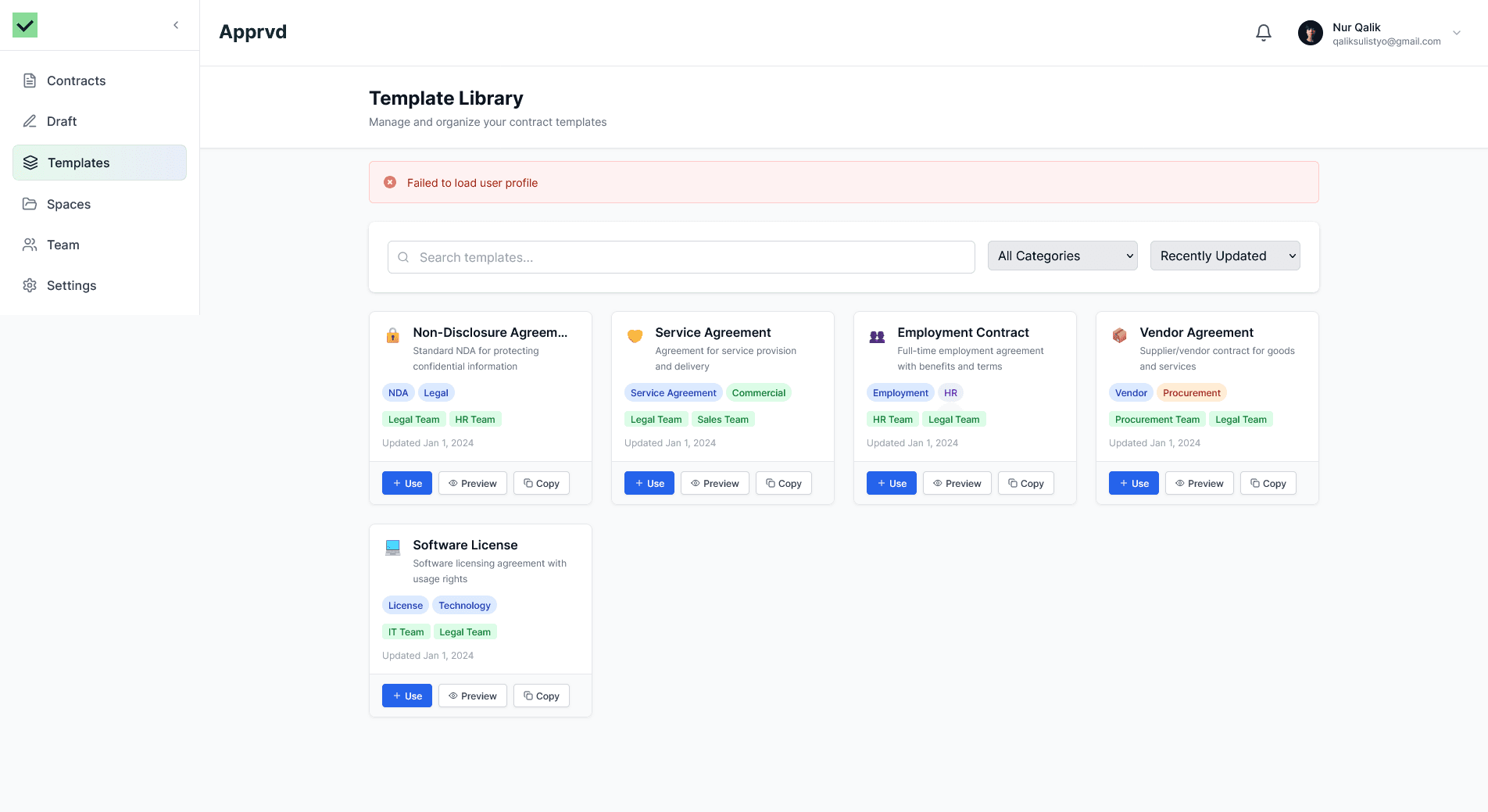Go to Spaces in the sidebar
This screenshot has height=812, width=1488.
pyautogui.click(x=69, y=204)
